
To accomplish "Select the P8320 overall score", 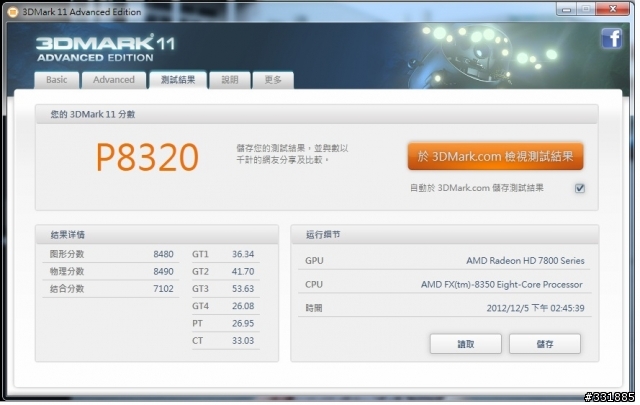I will click(x=147, y=157).
